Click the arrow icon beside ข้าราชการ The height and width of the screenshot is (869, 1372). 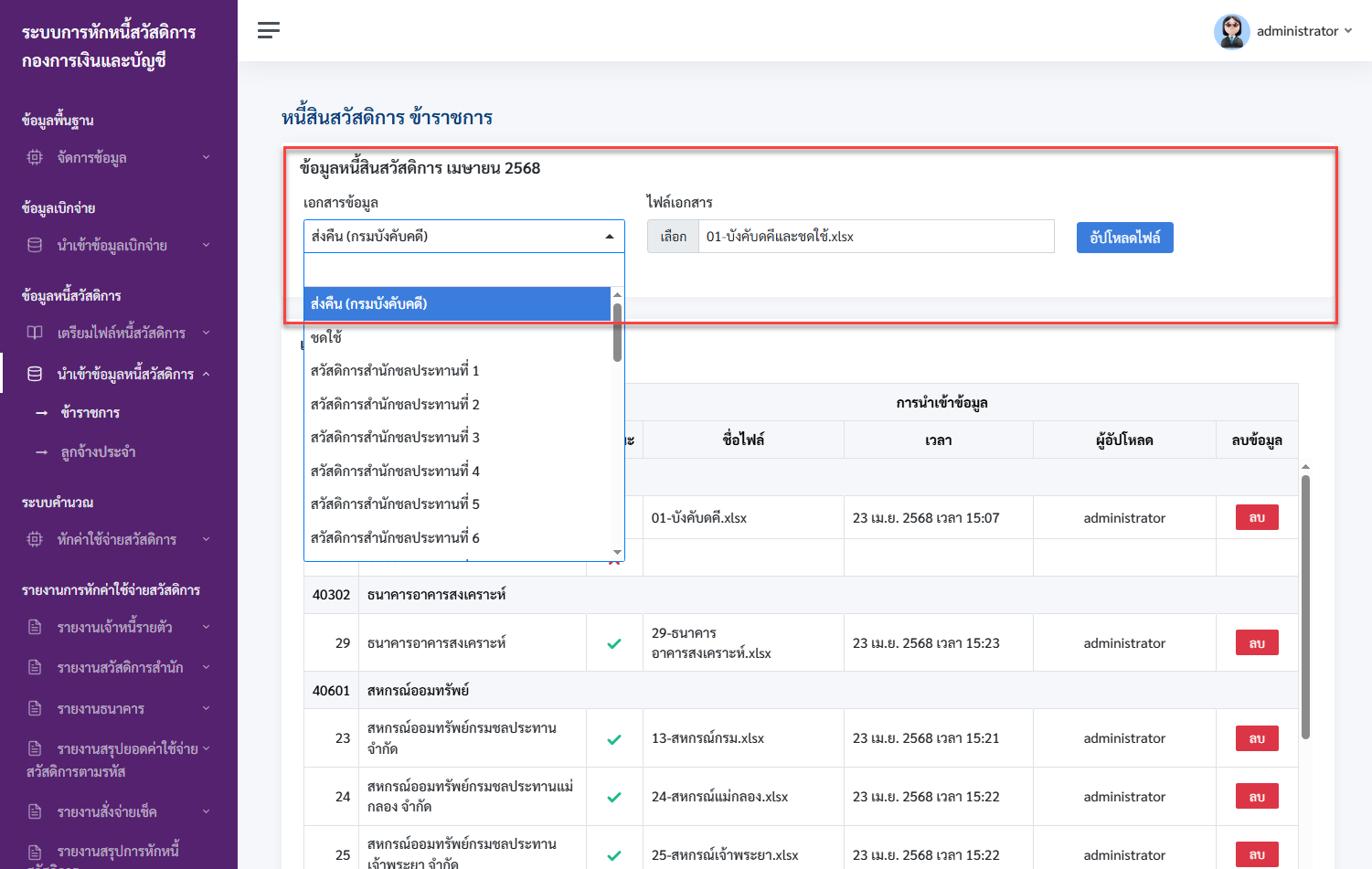[x=41, y=413]
